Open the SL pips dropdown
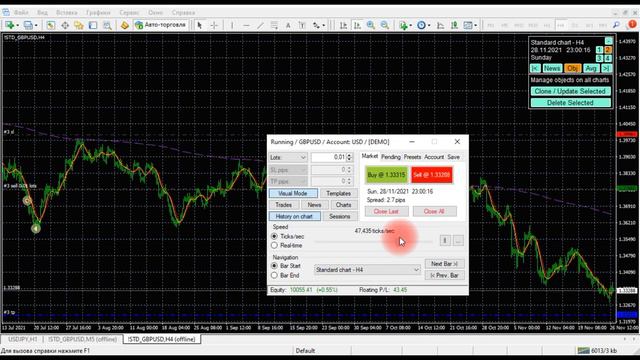640x360 pixels. (x=288, y=170)
